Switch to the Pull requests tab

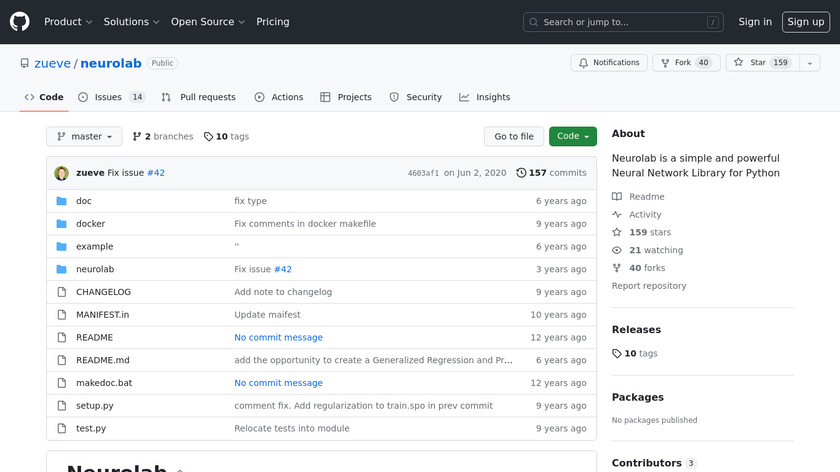[199, 97]
